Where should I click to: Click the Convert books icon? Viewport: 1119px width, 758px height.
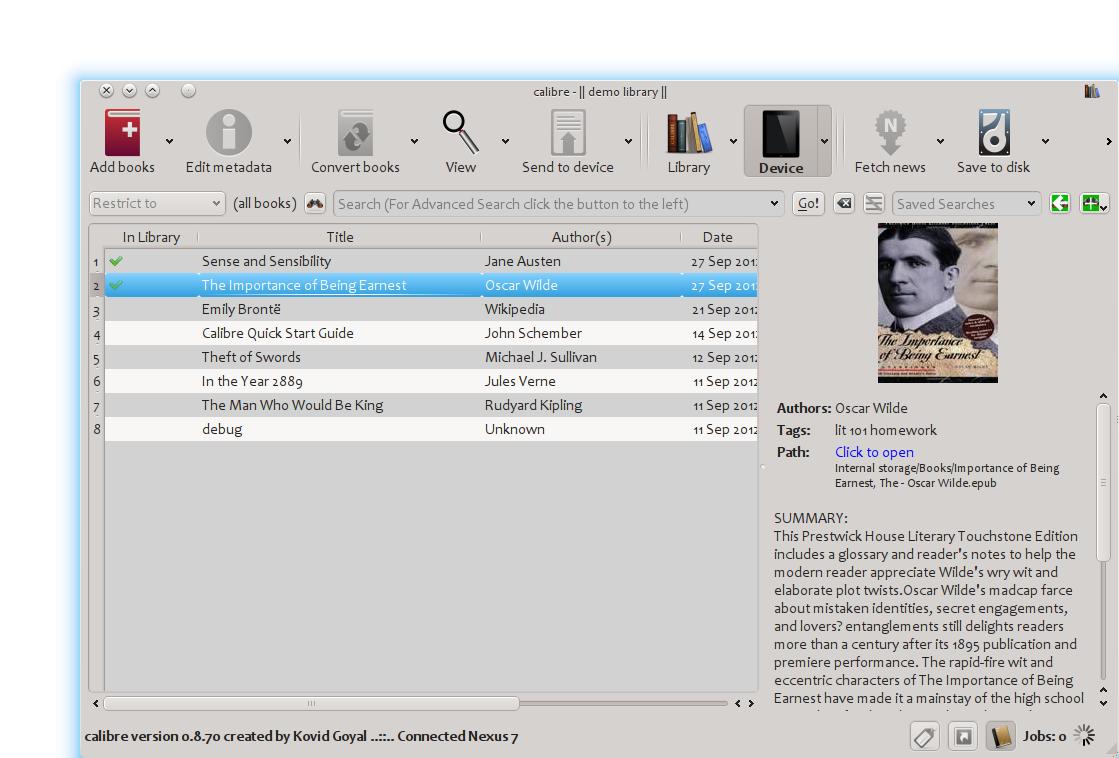[355, 133]
